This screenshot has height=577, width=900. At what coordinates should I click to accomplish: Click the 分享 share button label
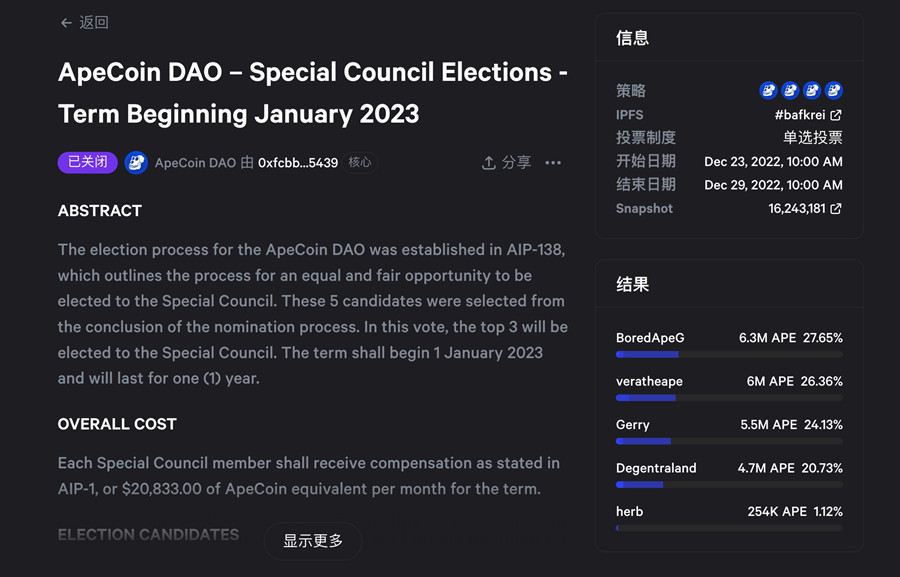pos(516,163)
